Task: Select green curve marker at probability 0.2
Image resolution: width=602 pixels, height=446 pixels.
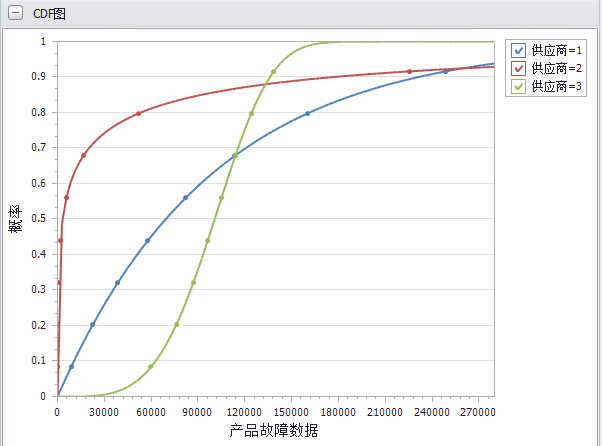Action: click(177, 324)
